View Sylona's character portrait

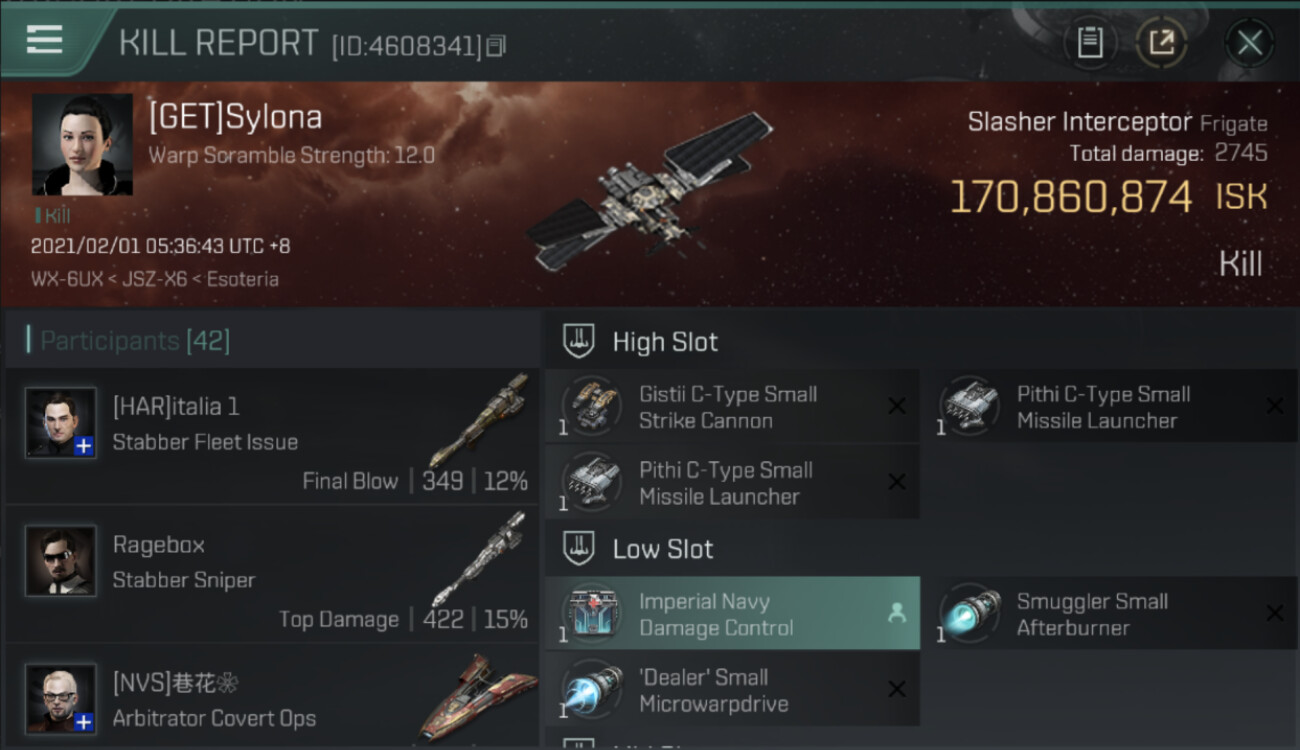(x=82, y=144)
